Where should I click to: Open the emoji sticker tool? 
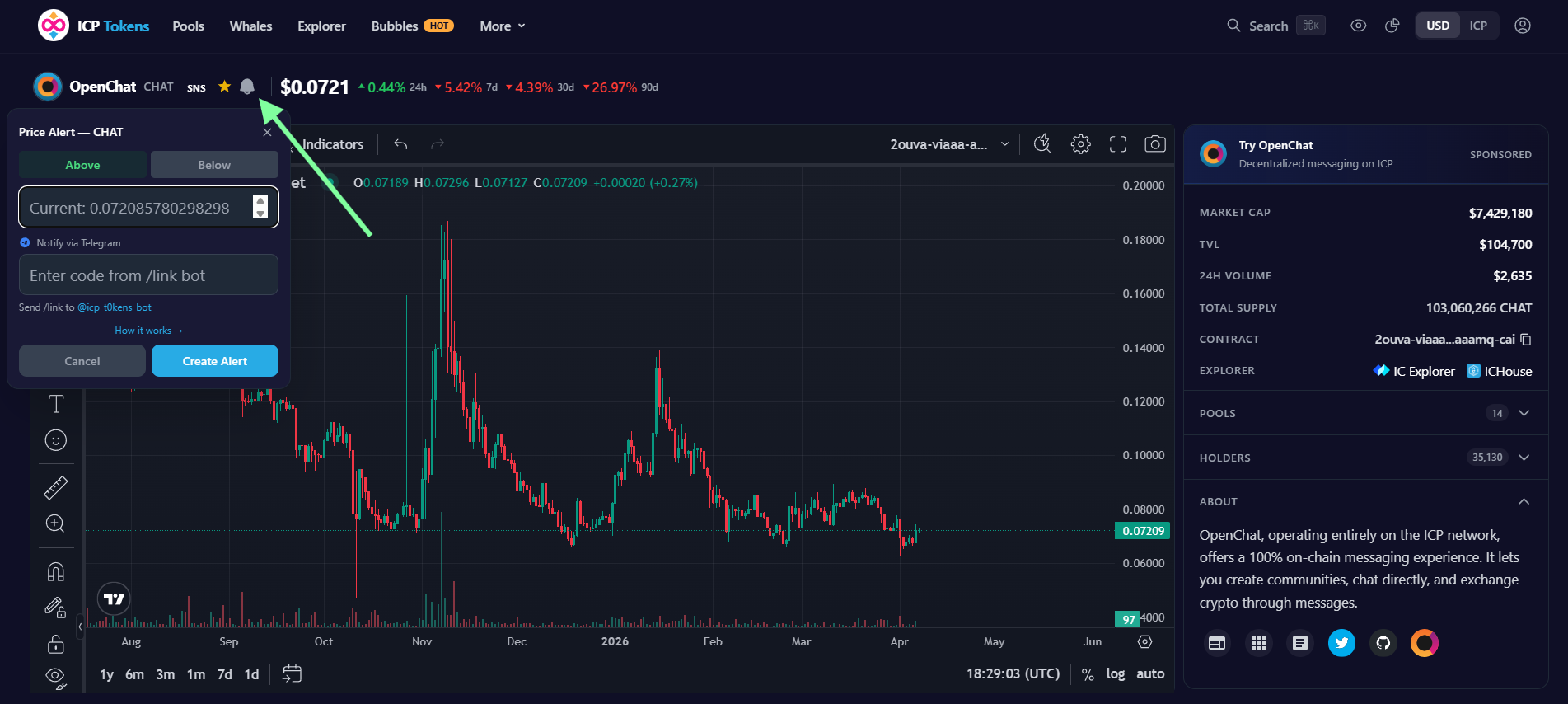(x=56, y=440)
